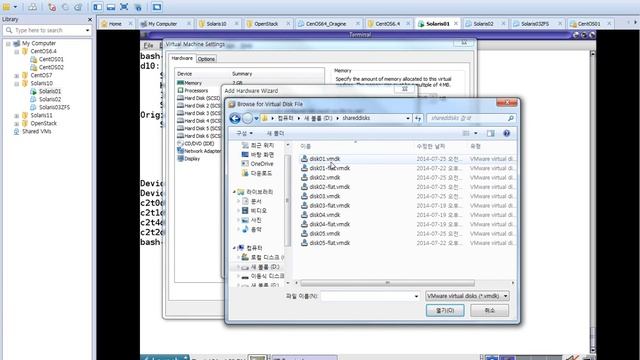Select CentOS01 in the Library tree
The width and height of the screenshot is (640, 360).
(51, 59)
